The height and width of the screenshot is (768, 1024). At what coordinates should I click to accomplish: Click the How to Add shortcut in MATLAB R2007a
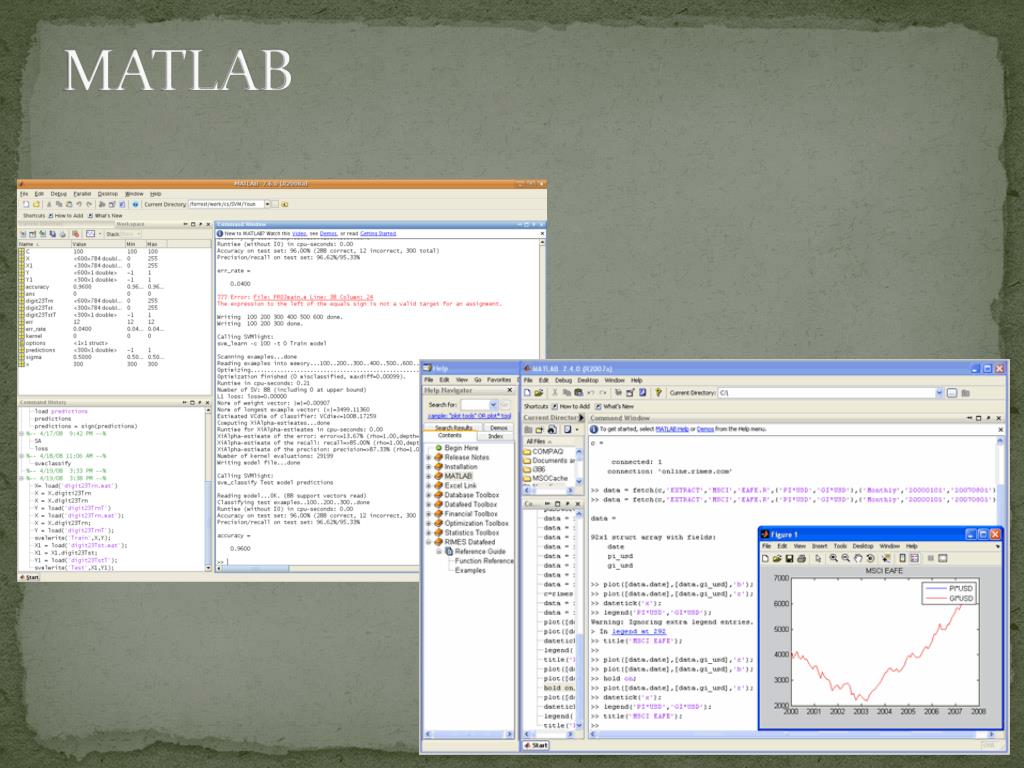pyautogui.click(x=570, y=406)
